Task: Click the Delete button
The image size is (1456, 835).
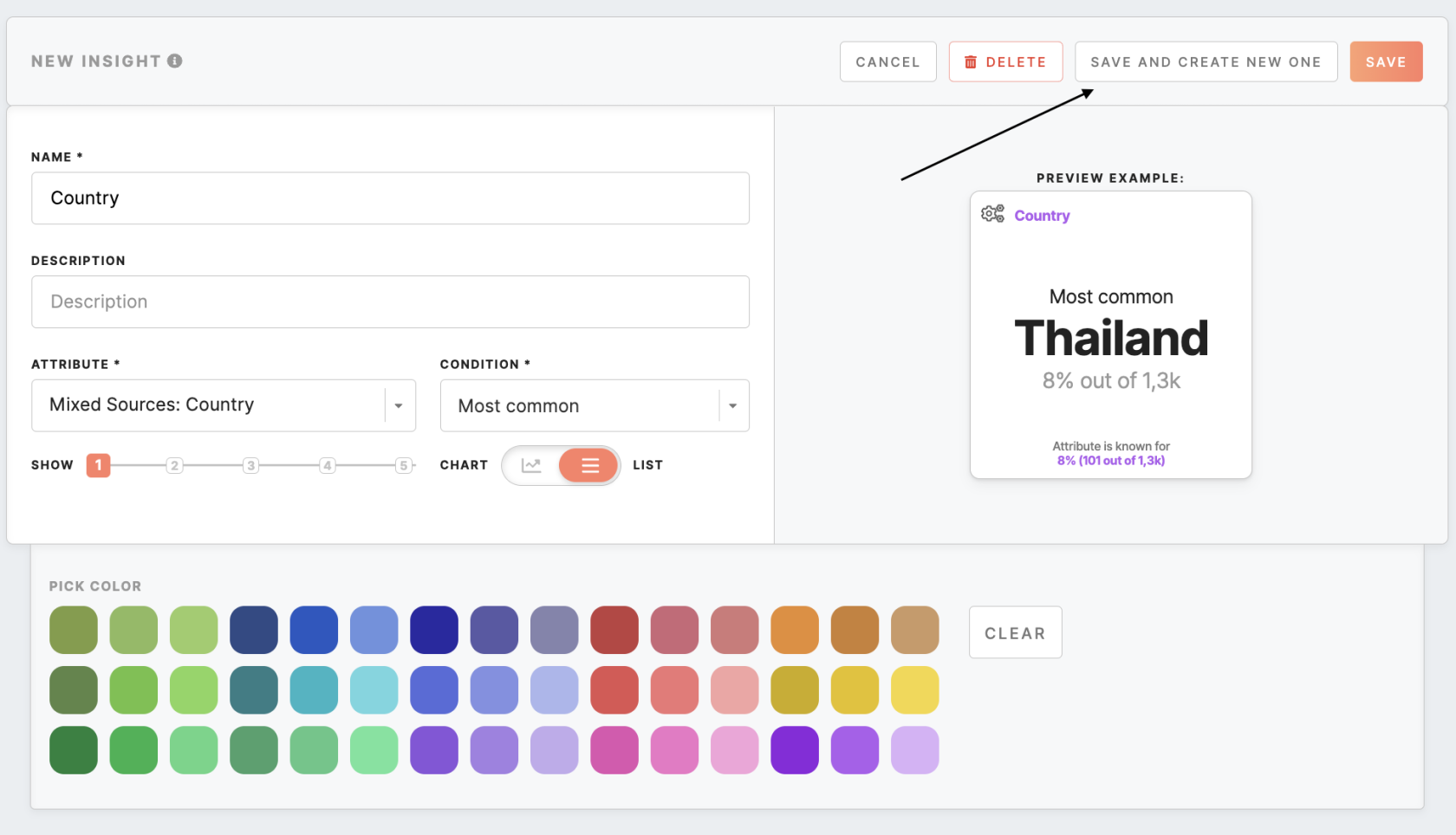Action: (1005, 61)
